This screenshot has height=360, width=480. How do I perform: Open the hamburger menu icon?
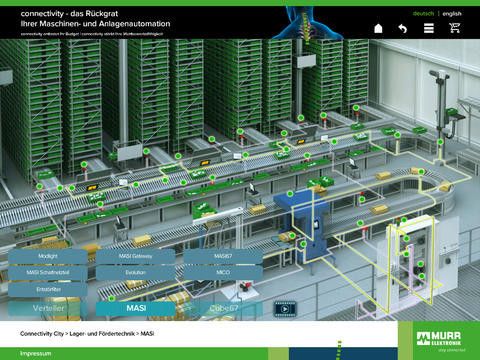pos(429,28)
